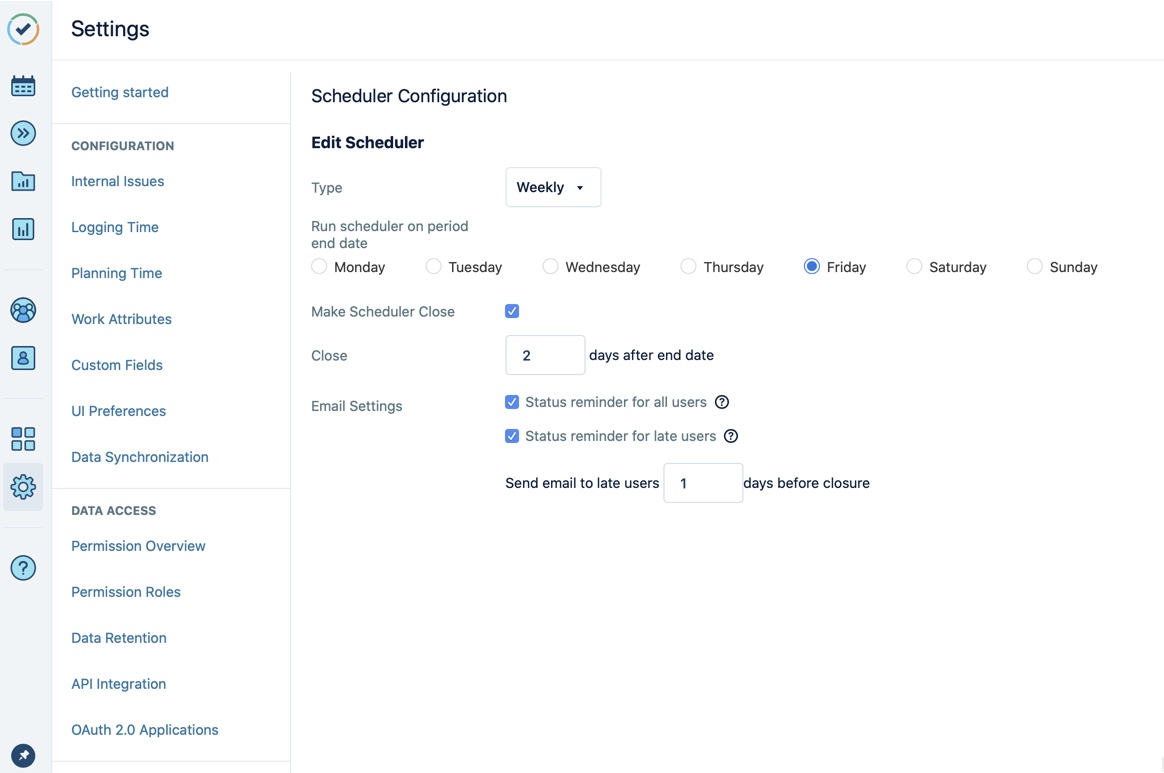This screenshot has width=1164, height=773.
Task: Go to Planning Time settings
Action: click(x=117, y=273)
